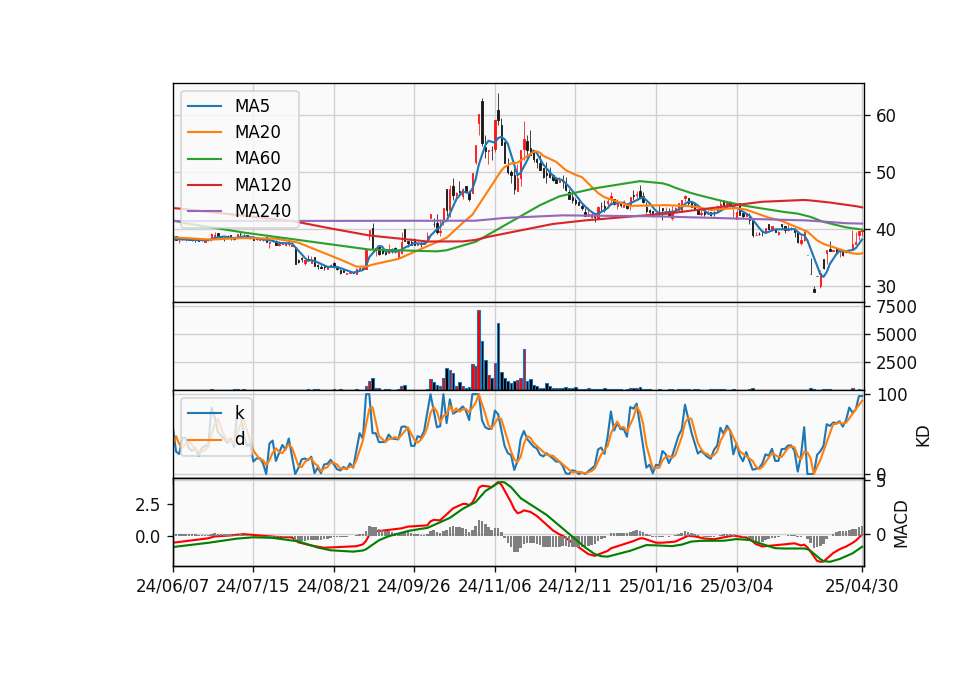
Task: Click the k label in KD legend
Action: tap(239, 413)
